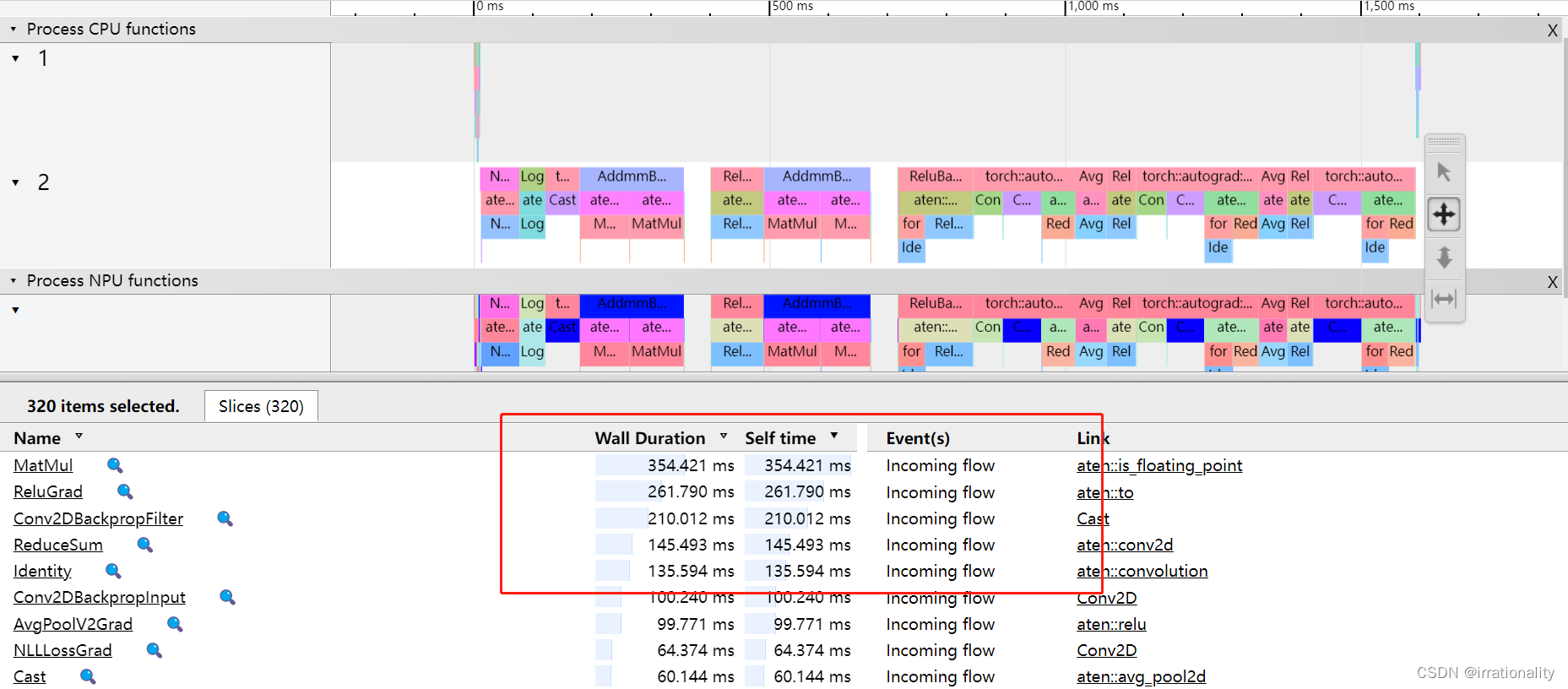1568x689 pixels.
Task: Click magnifier next to Conv2DBackpropInput
Action: (x=227, y=597)
